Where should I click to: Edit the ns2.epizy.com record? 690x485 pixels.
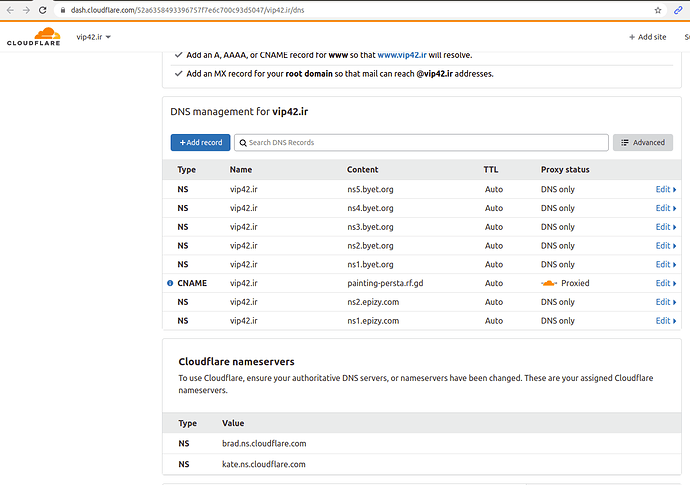pos(666,302)
